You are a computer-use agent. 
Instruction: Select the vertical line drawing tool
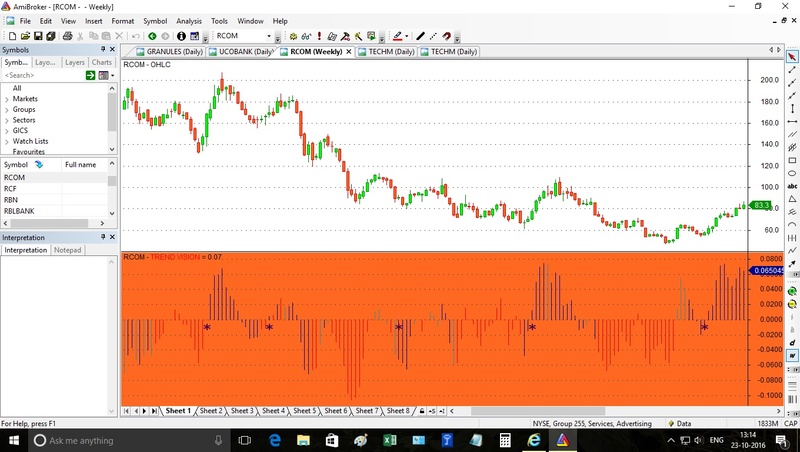(792, 109)
